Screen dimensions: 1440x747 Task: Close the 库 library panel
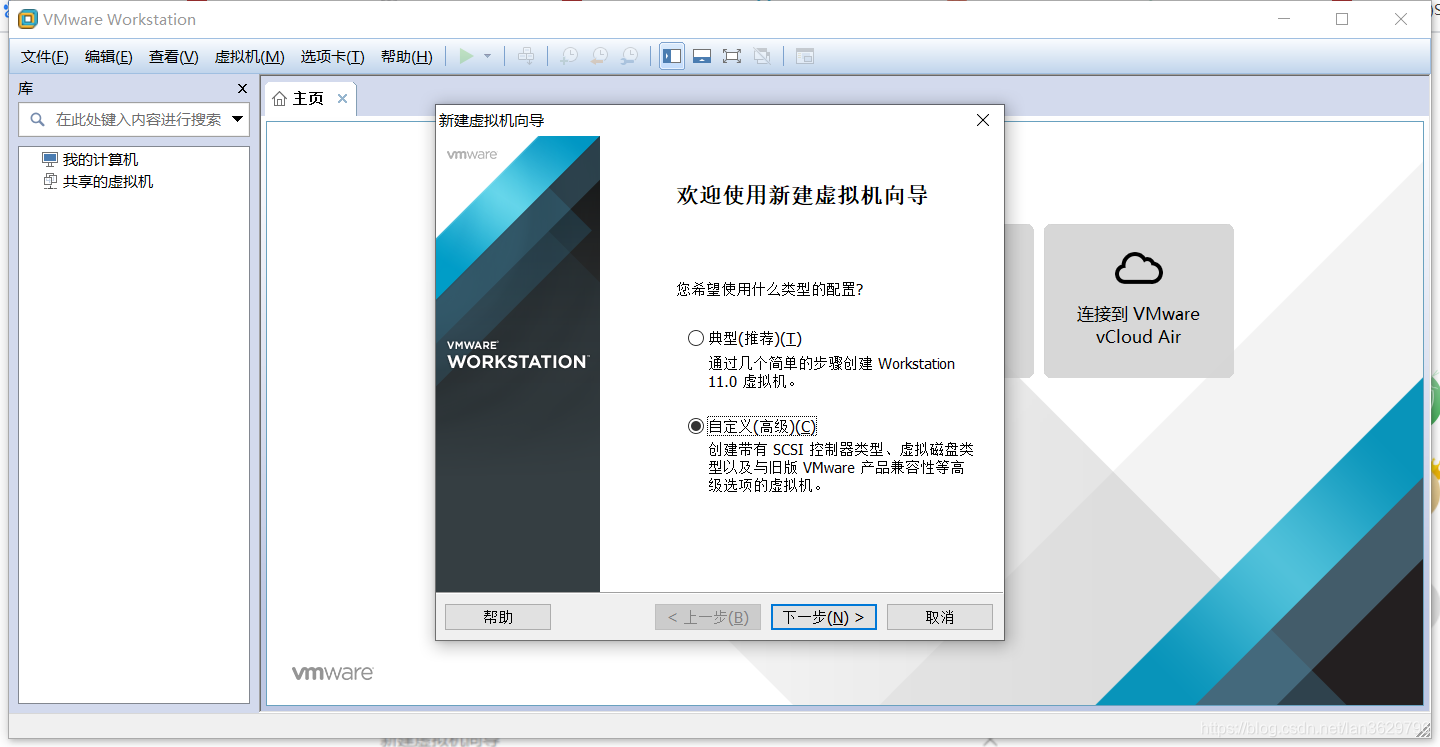pyautogui.click(x=242, y=89)
